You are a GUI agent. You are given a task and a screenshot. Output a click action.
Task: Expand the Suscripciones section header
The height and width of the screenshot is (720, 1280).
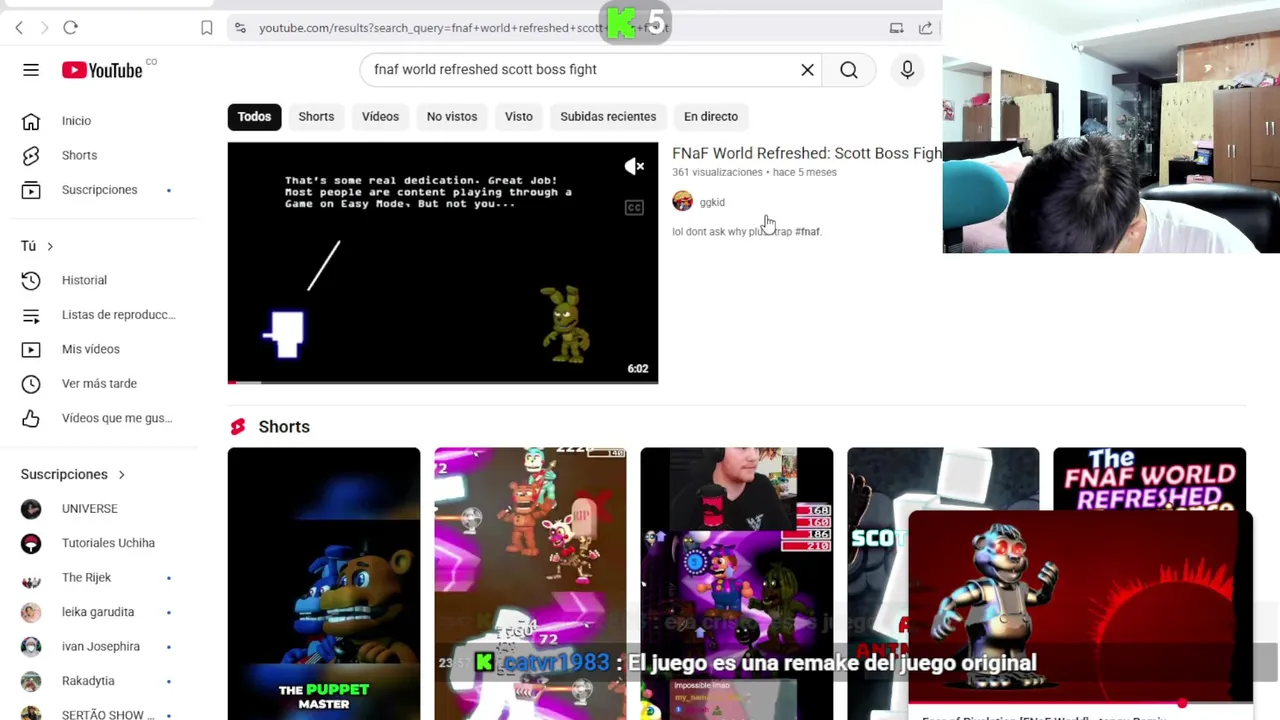[73, 474]
